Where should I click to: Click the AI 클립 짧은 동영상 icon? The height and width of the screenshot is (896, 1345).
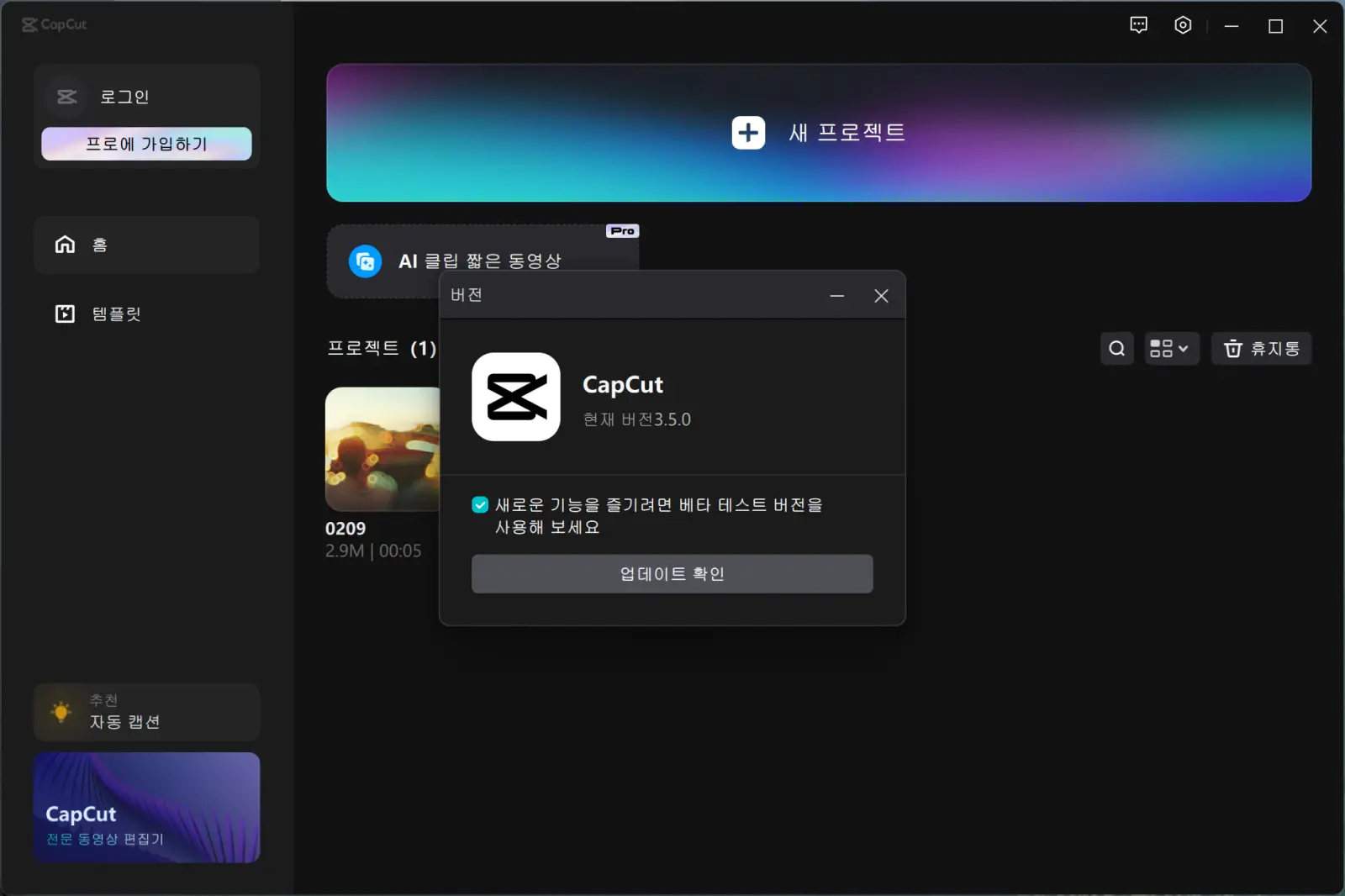click(x=366, y=261)
